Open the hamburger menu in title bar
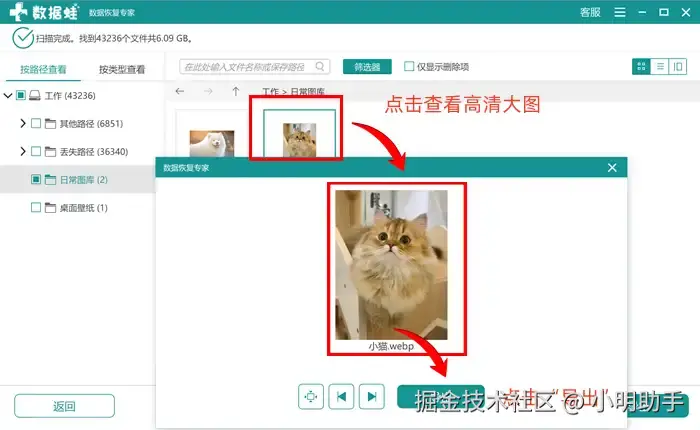Image resolution: width=700 pixels, height=430 pixels. point(620,12)
